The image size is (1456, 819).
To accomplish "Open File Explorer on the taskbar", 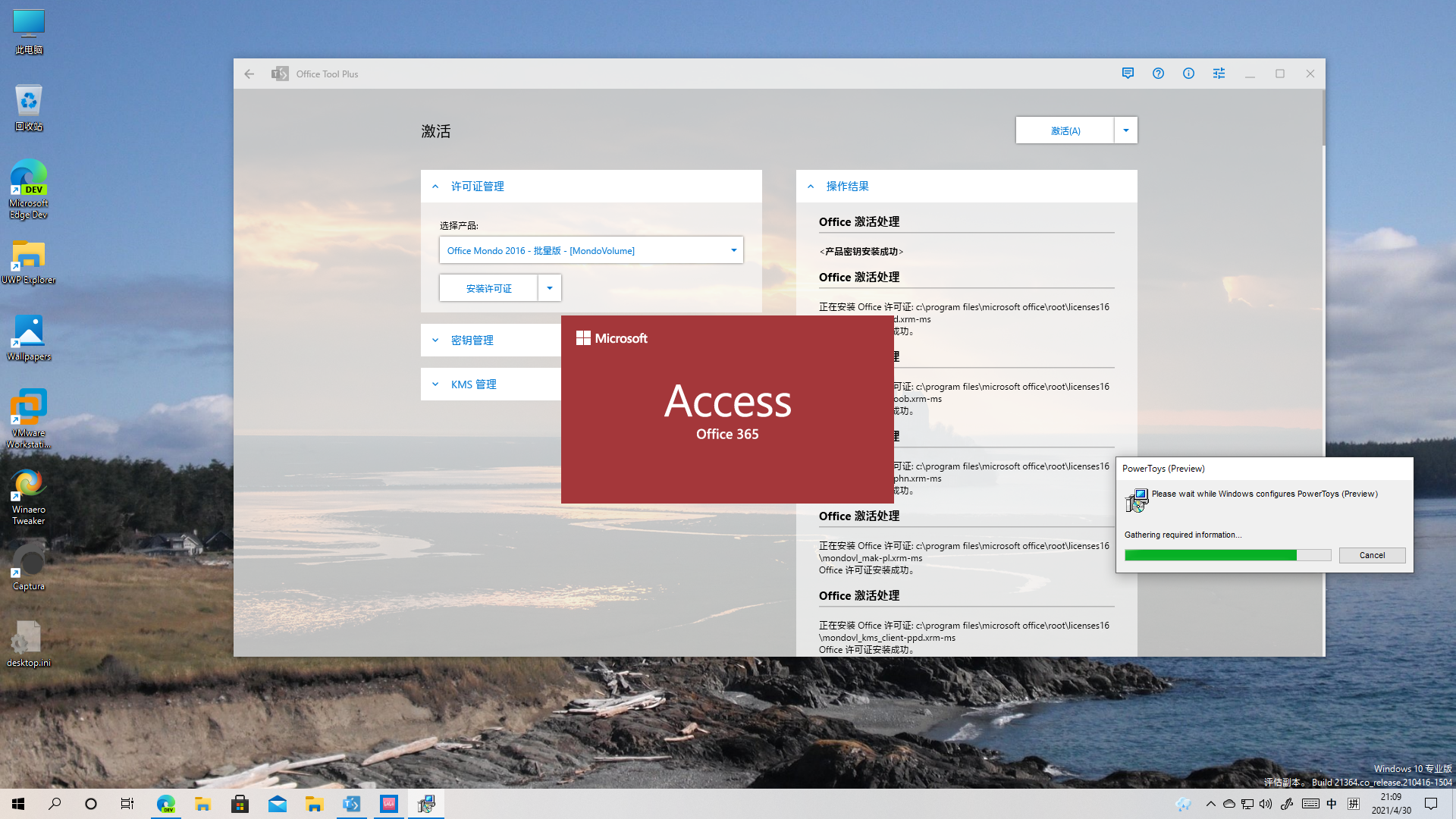I will 202,804.
